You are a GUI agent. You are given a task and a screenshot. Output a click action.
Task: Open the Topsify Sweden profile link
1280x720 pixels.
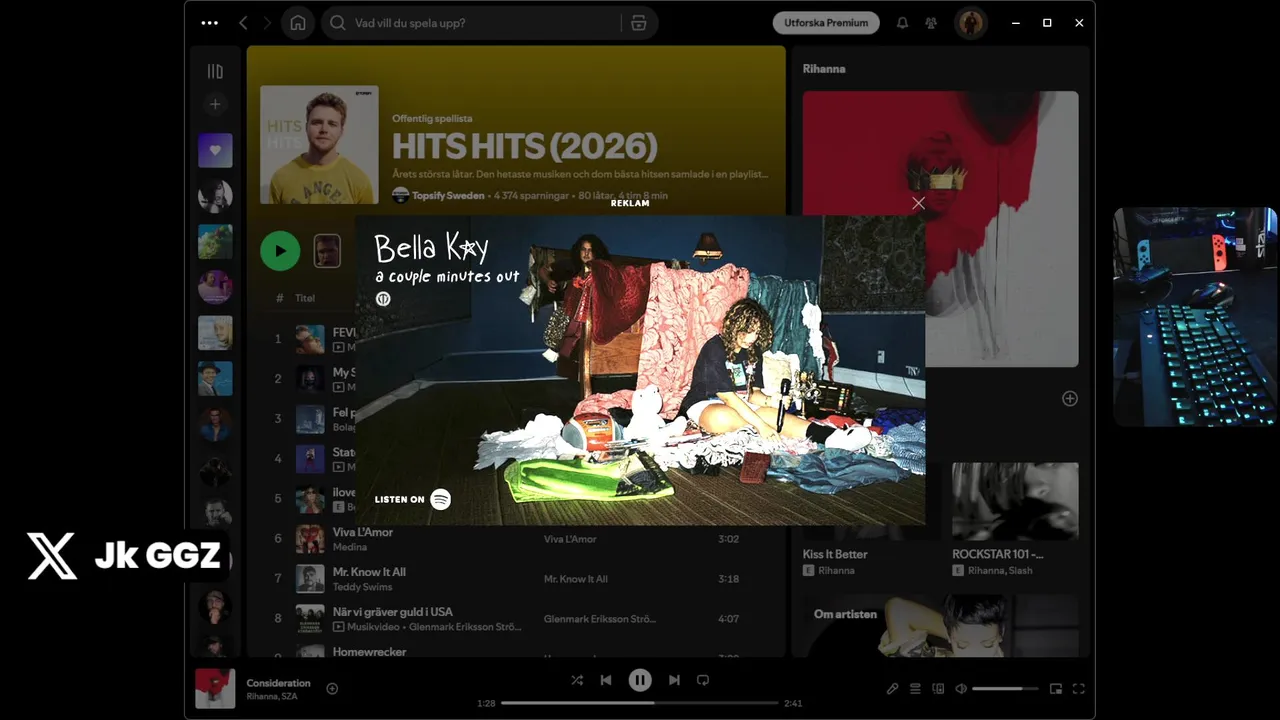pyautogui.click(x=448, y=196)
